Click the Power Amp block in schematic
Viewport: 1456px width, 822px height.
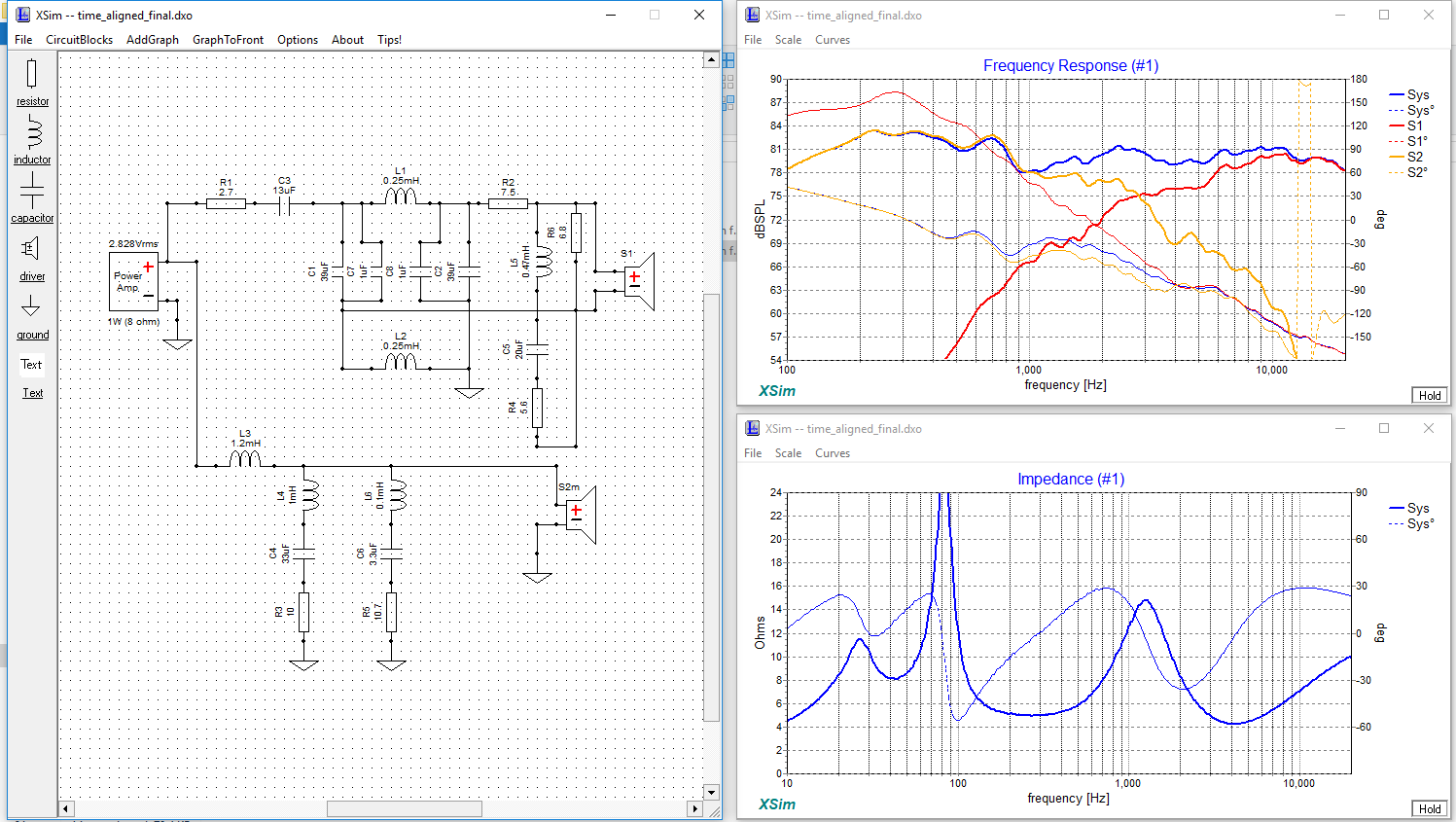click(x=133, y=282)
